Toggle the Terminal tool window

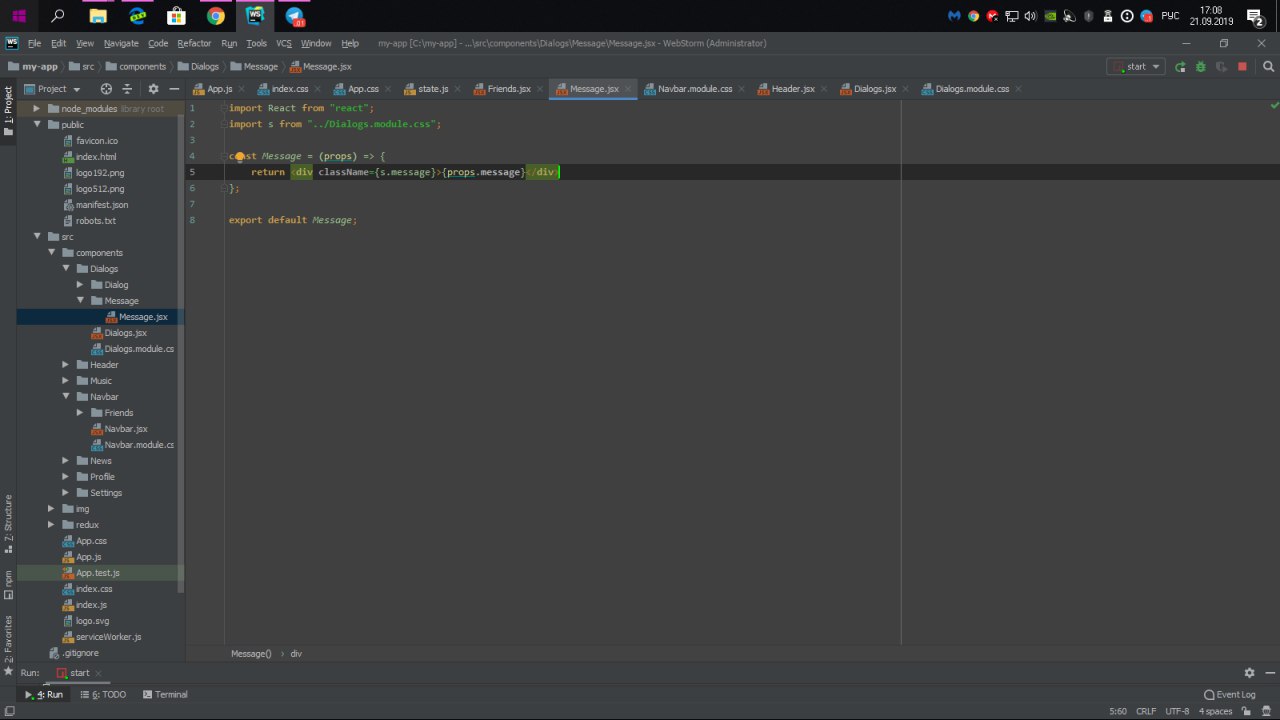coord(165,694)
